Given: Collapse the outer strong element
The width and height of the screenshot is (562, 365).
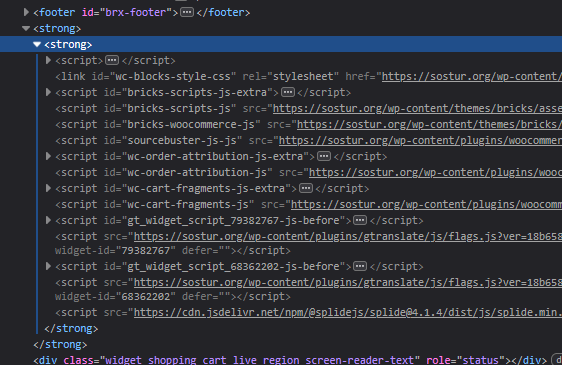Looking at the screenshot, I should (26, 28).
